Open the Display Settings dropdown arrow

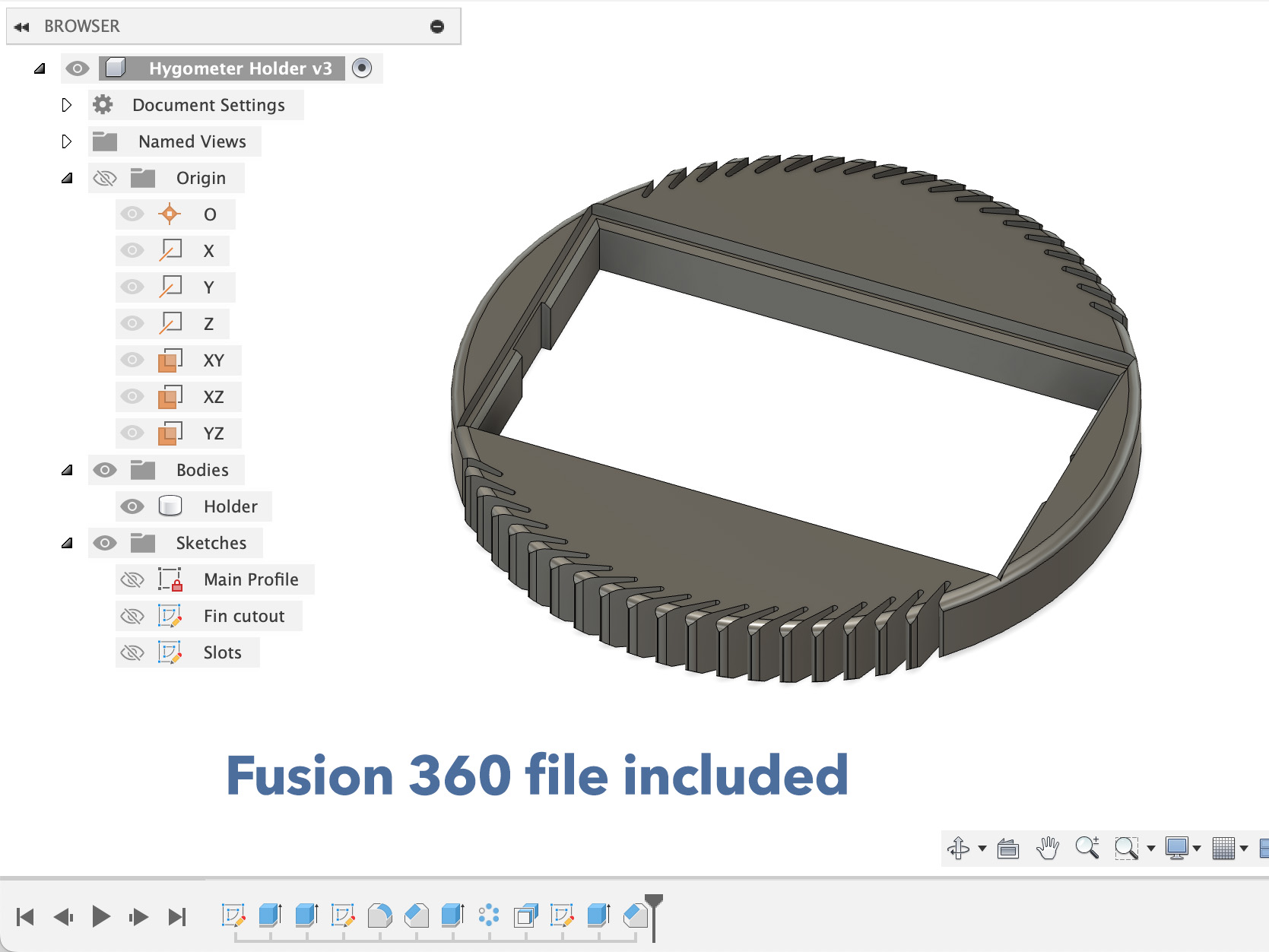[x=1197, y=849]
